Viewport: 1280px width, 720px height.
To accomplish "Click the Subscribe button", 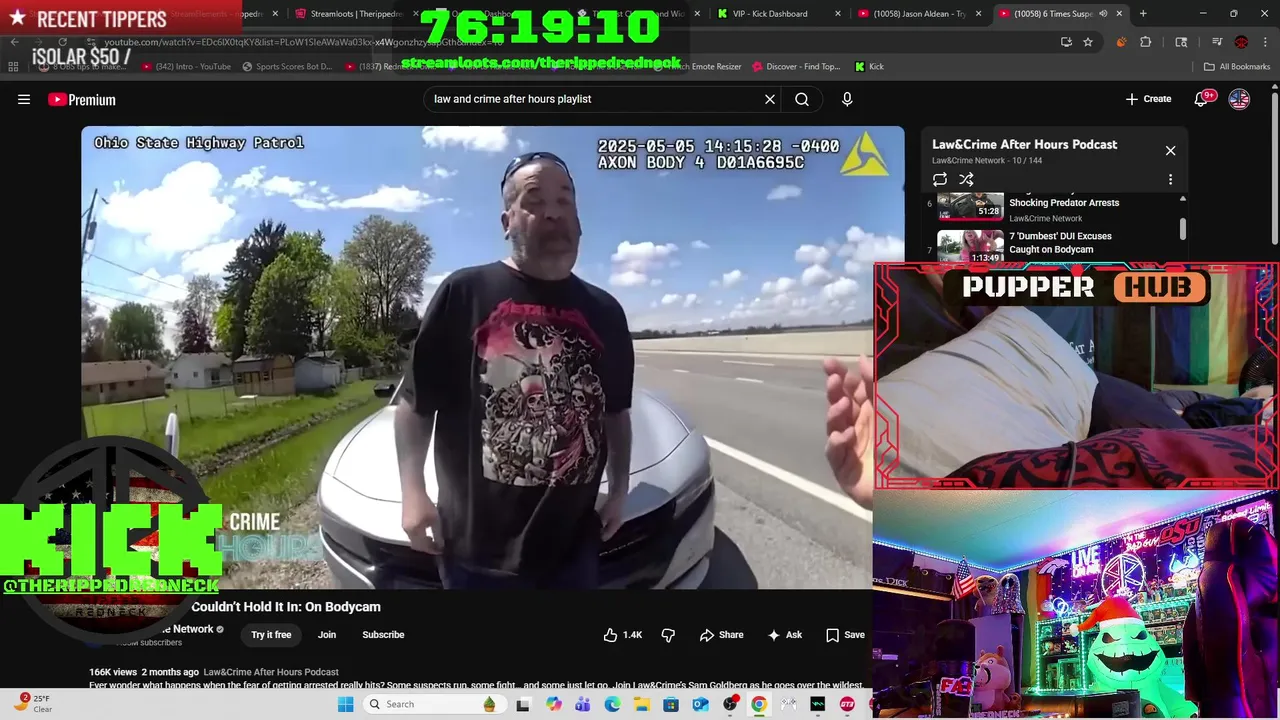I will pos(383,635).
